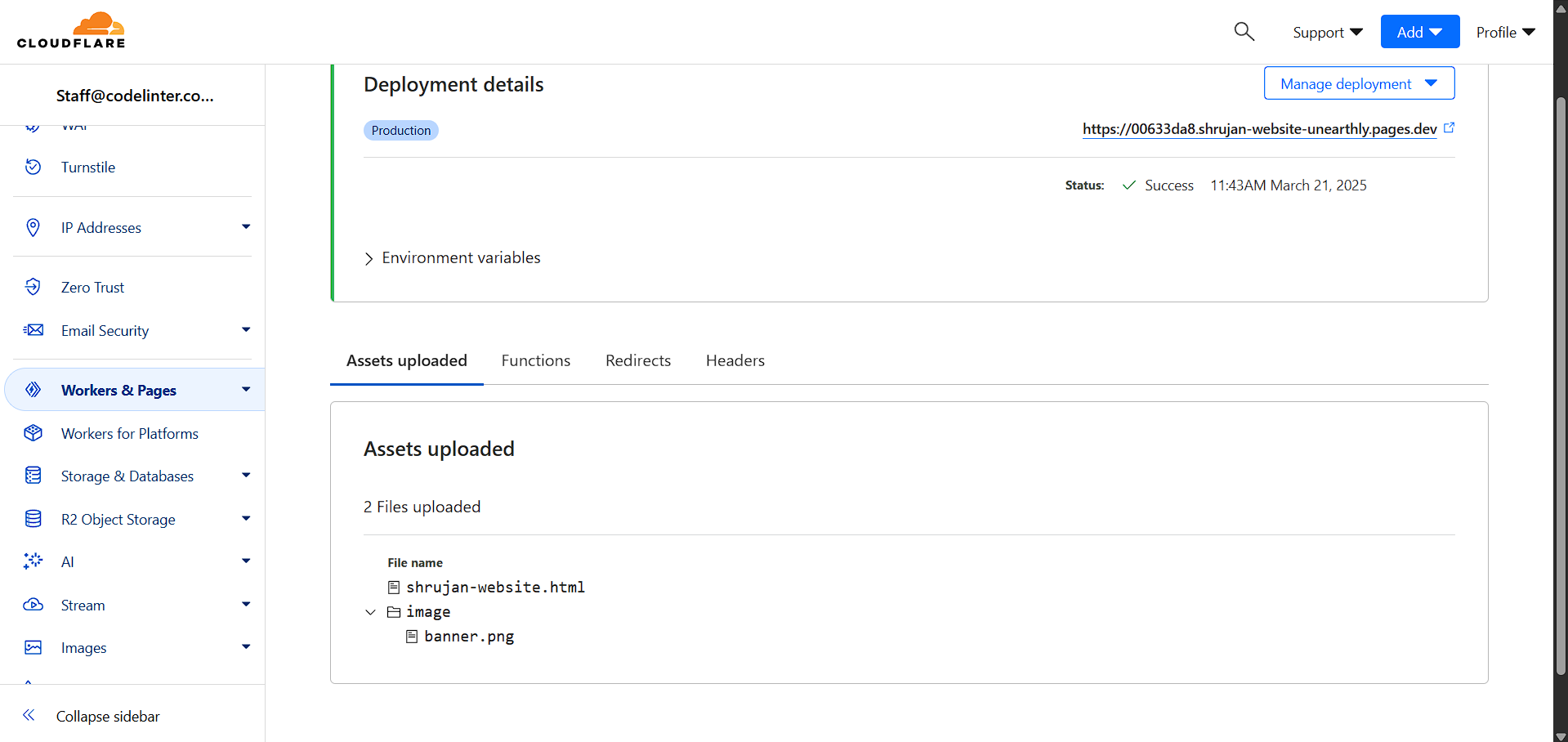This screenshot has width=1568, height=742.
Task: Click the Zero Trust shield icon
Action: 33,287
